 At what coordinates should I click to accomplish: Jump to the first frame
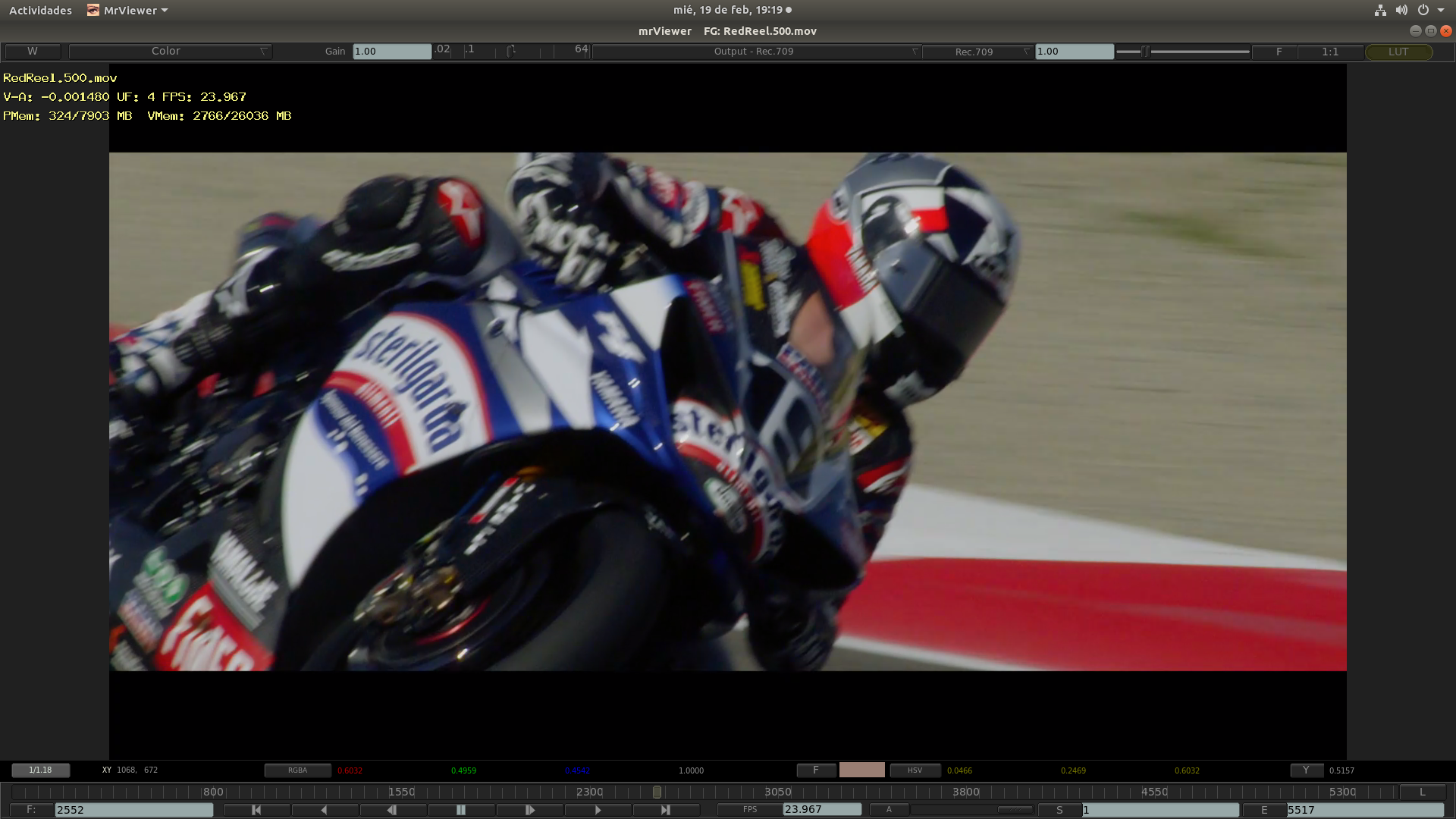click(x=256, y=810)
